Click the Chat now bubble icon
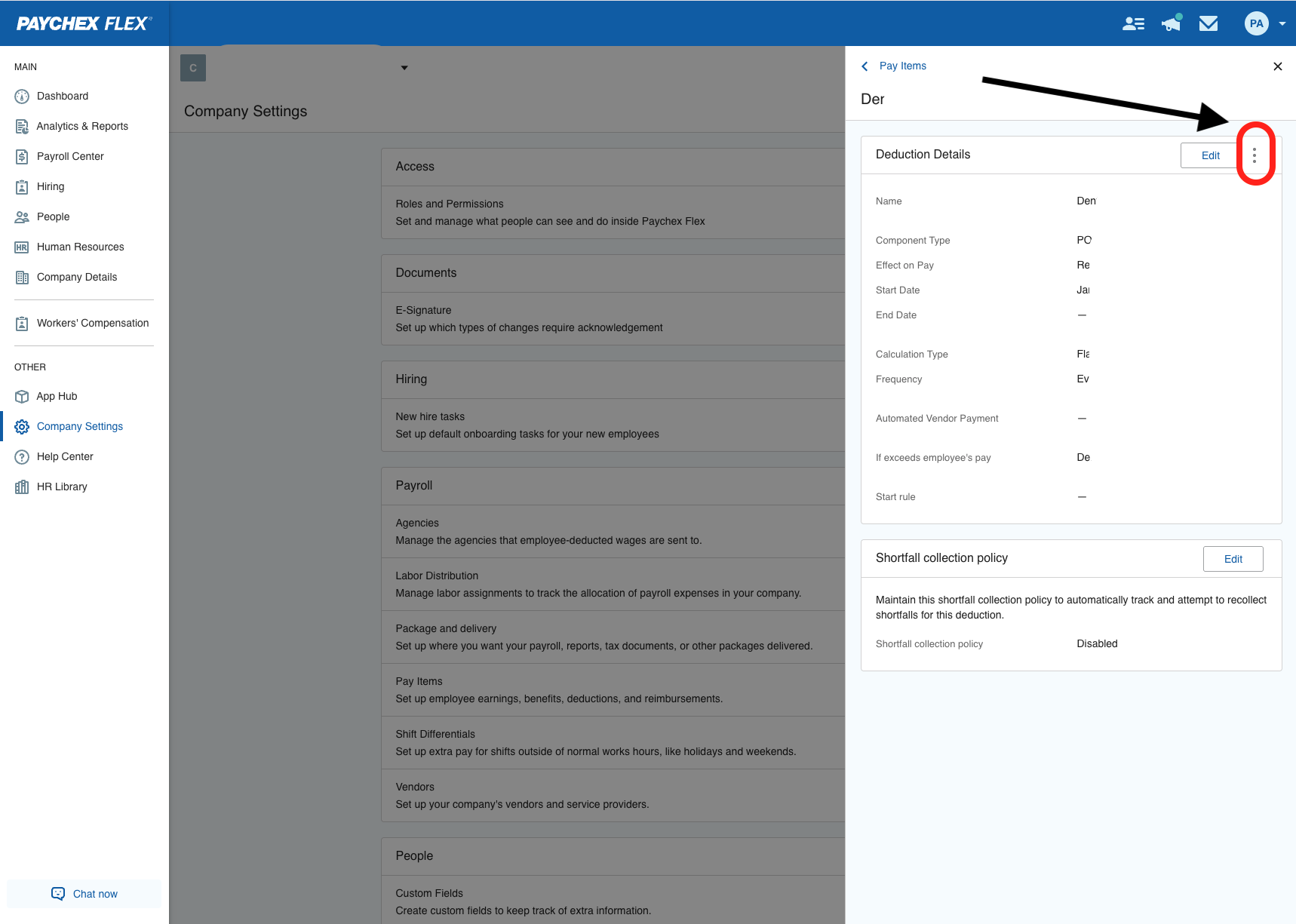Screen dimensions: 1296x924 pos(58,894)
